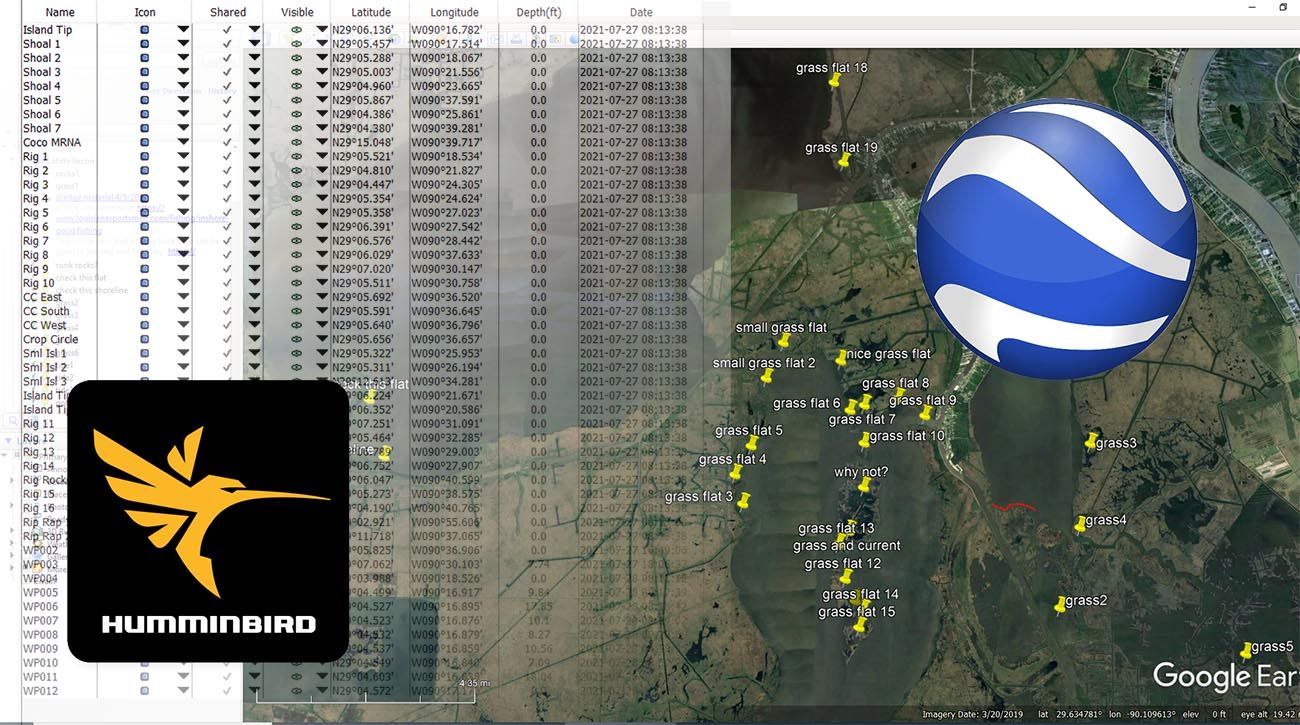The height and width of the screenshot is (725, 1300).
Task: Click the waypoint icon in Rig 10 row
Action: coord(144,283)
